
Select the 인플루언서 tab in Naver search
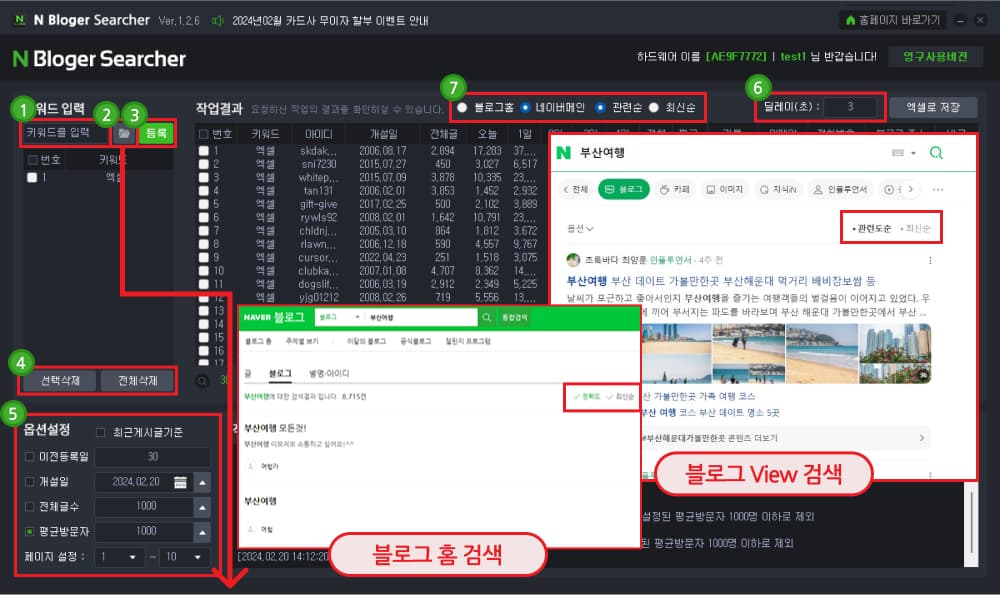841,189
